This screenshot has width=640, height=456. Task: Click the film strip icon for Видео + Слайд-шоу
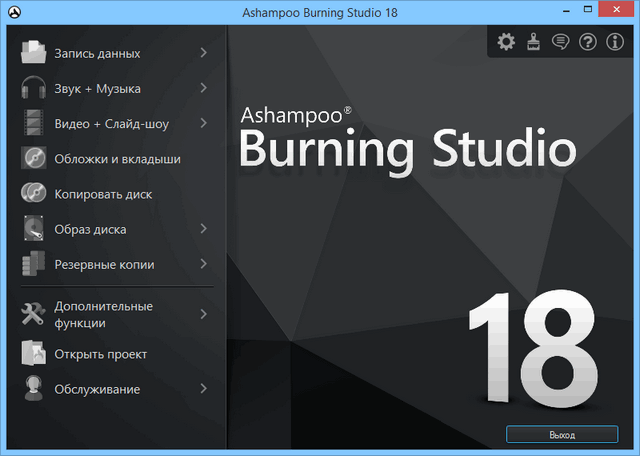pos(35,124)
